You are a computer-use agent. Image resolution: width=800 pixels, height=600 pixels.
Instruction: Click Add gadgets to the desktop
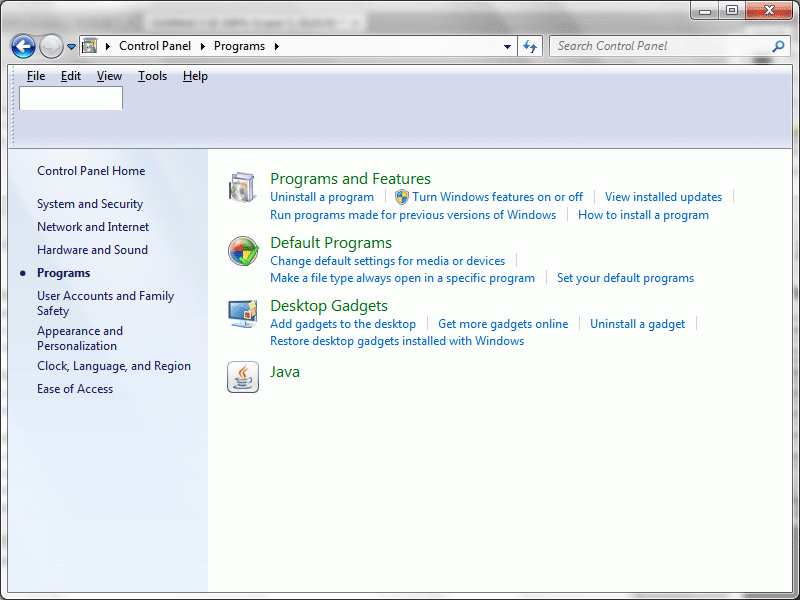343,324
